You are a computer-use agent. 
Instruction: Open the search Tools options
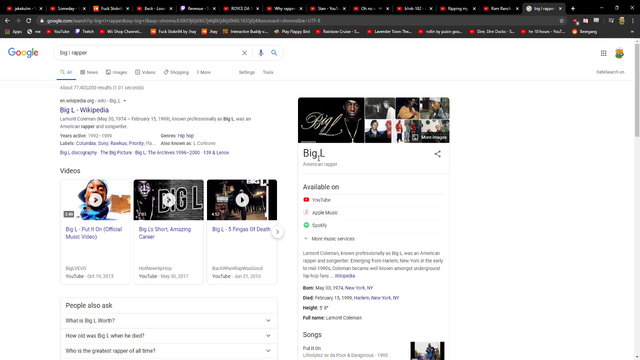[x=268, y=72]
